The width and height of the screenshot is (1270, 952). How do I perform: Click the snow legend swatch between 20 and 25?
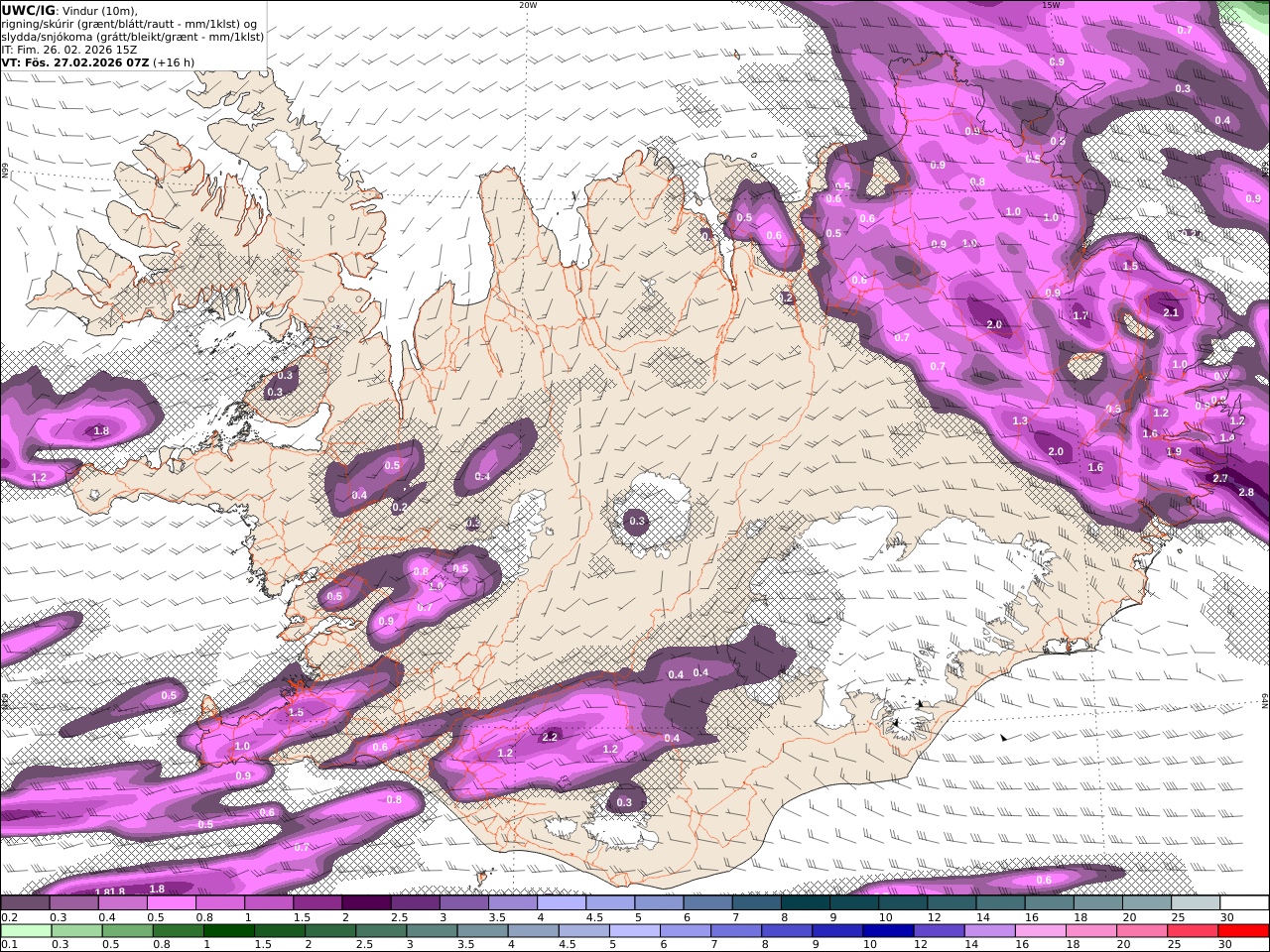click(1146, 903)
